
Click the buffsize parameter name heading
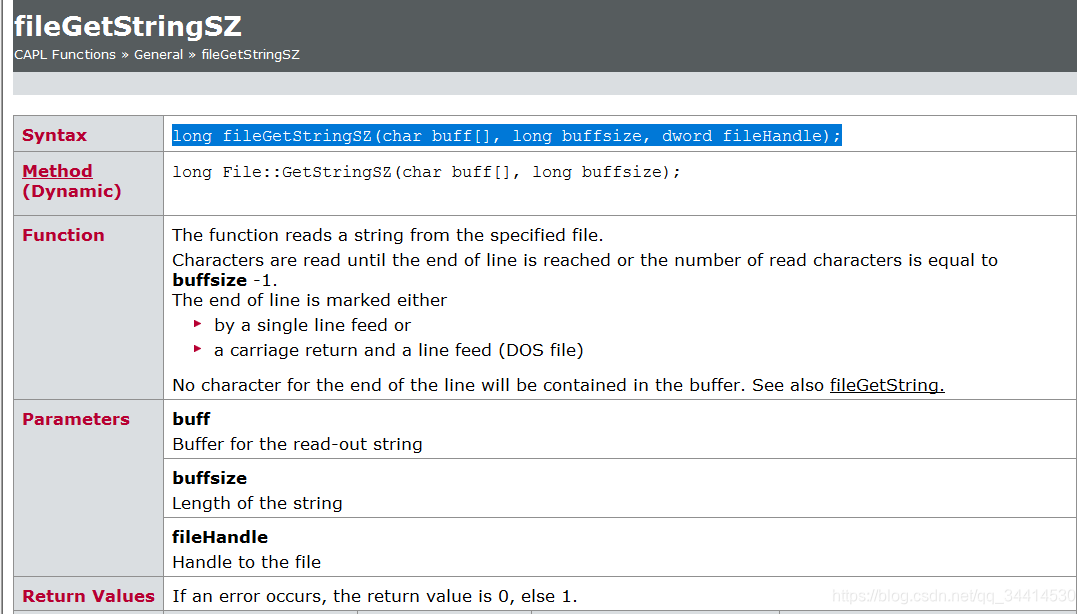[x=210, y=478]
